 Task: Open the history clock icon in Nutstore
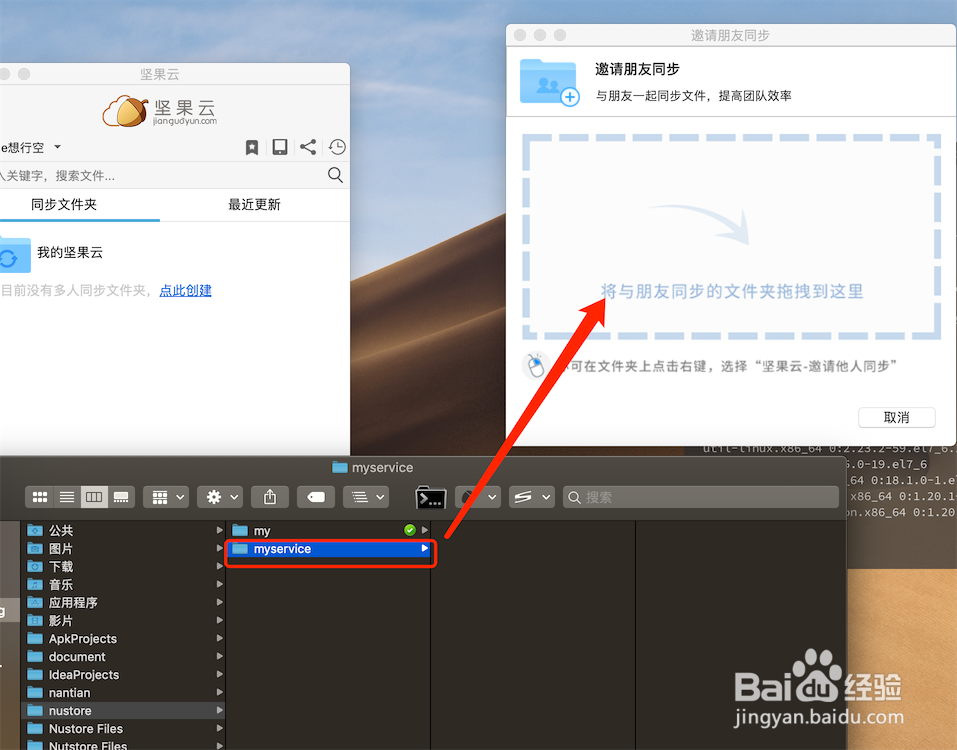[x=337, y=147]
